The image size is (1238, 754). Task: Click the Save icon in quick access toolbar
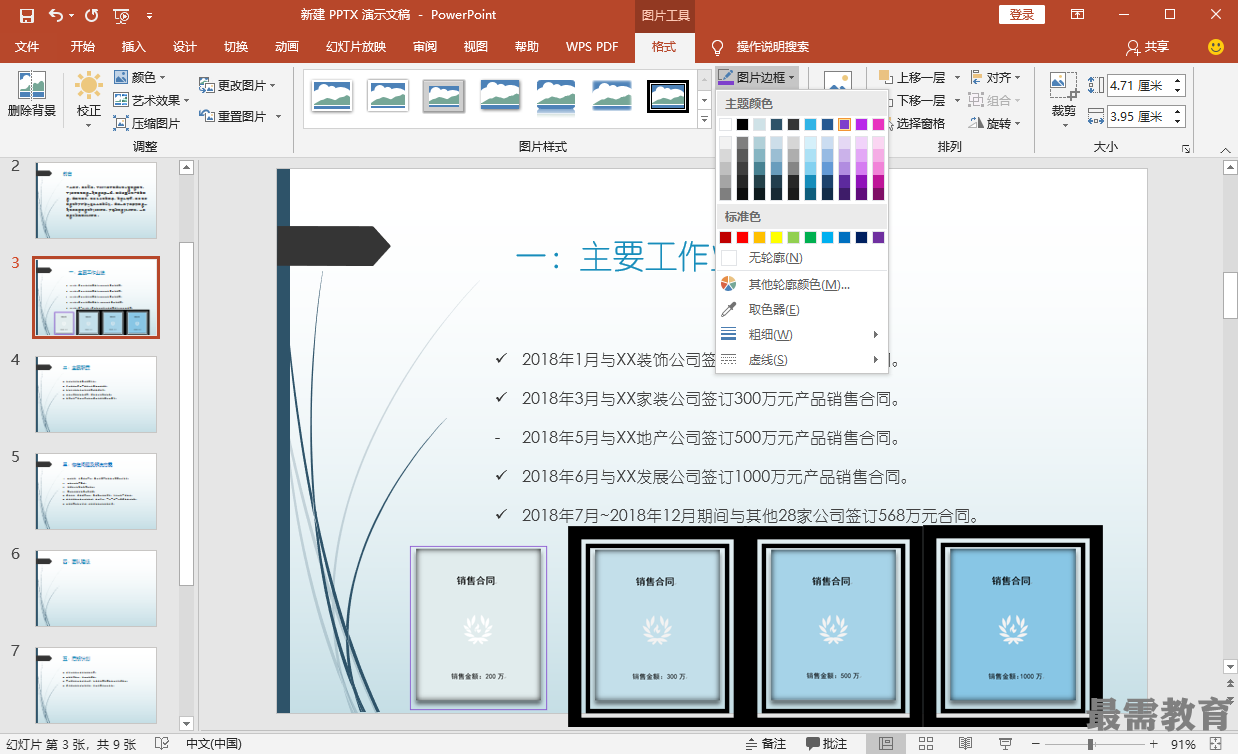click(x=26, y=15)
